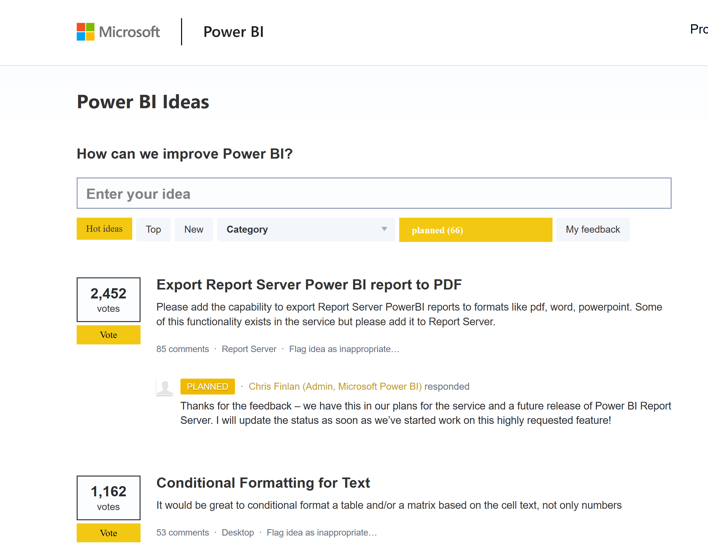Viewport: 708px width, 547px height.
Task: Select the Hot ideas filter
Action: pyautogui.click(x=104, y=229)
